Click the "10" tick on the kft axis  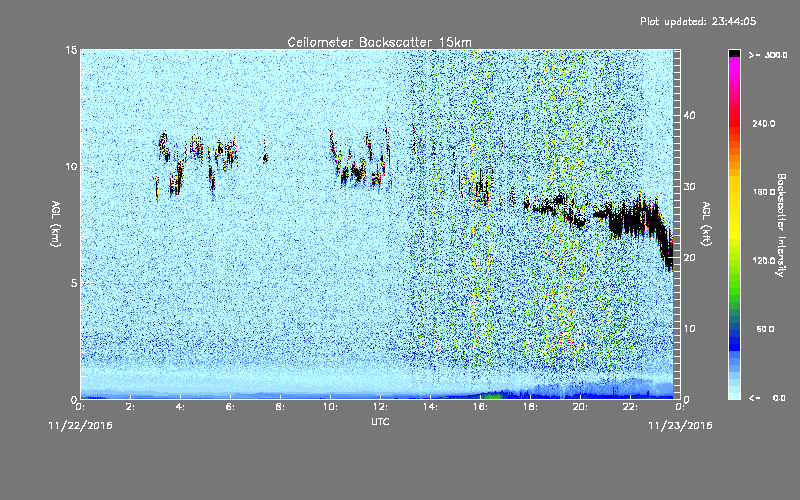pyautogui.click(x=689, y=329)
